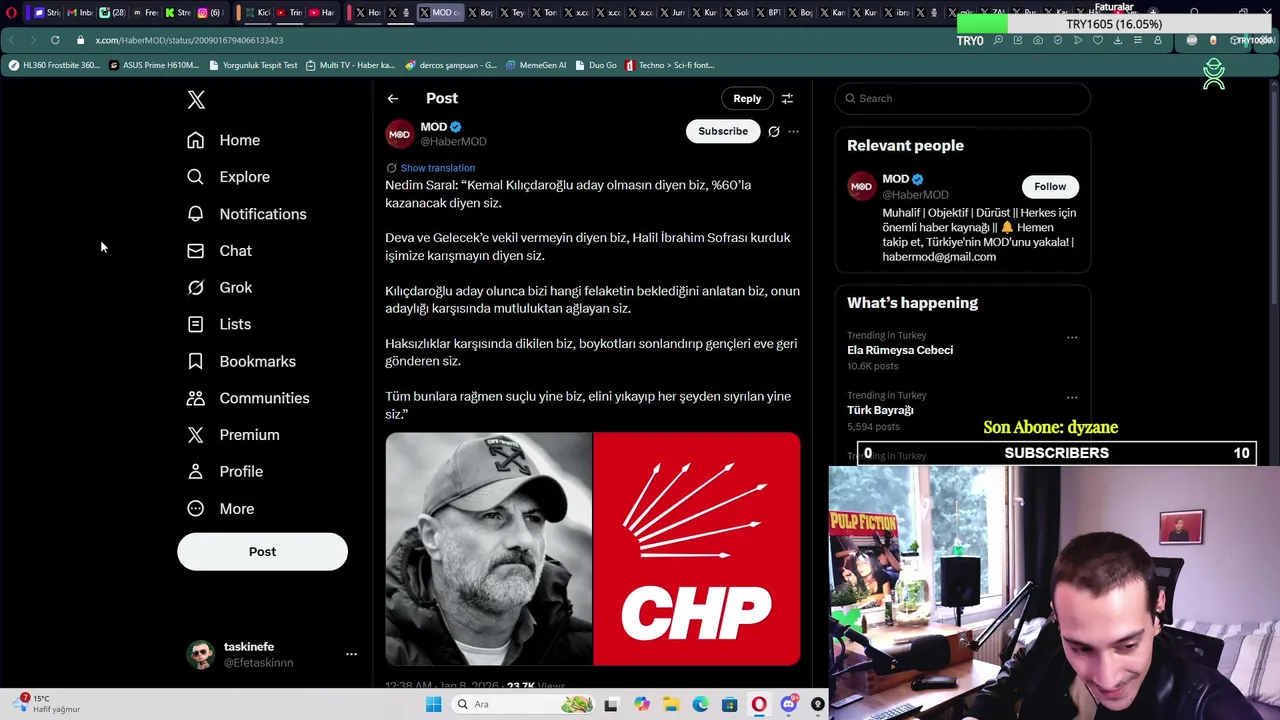Open Task View on taskbar
The image size is (1280, 720).
point(611,704)
